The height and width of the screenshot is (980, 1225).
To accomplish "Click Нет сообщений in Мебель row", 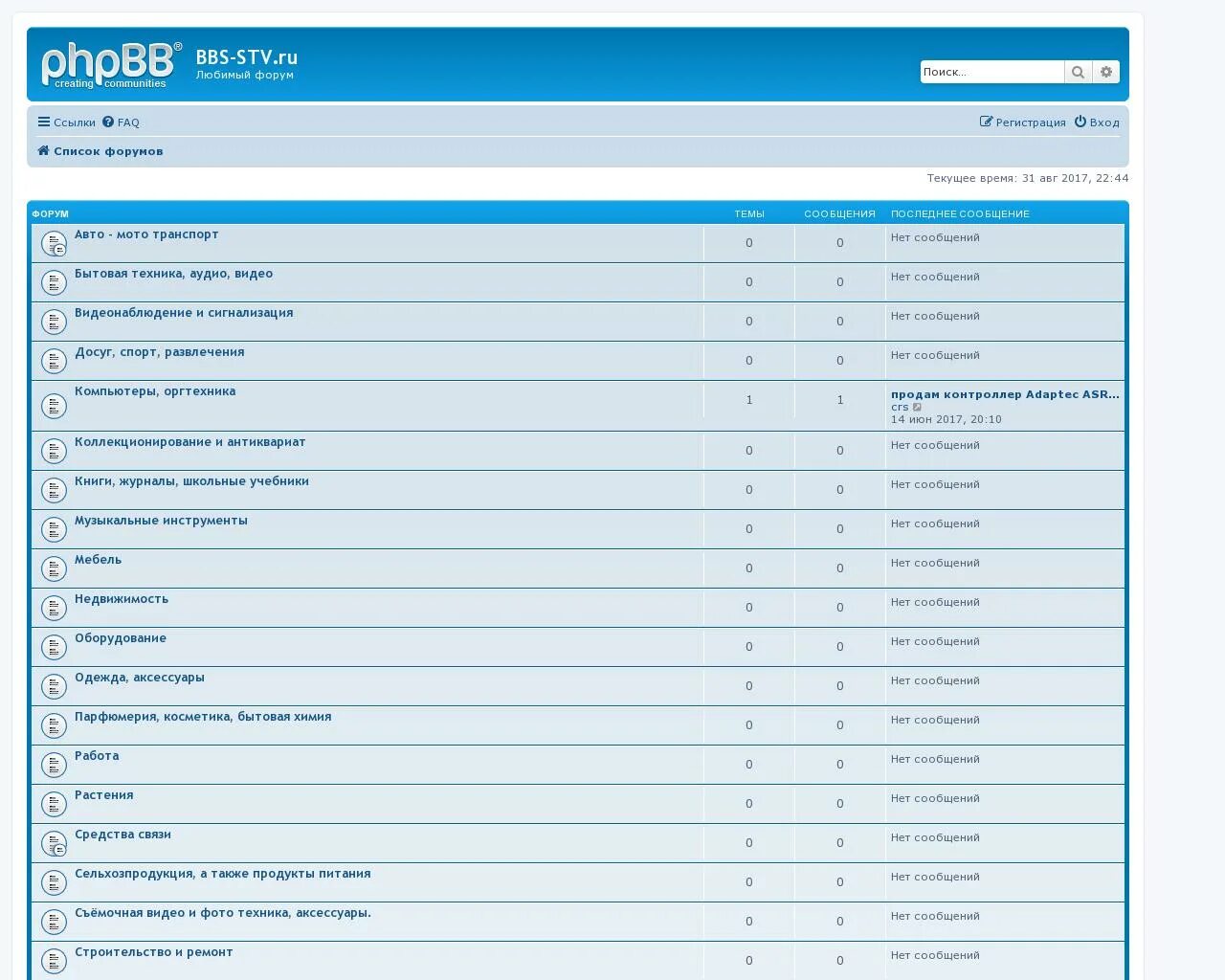I will pyautogui.click(x=935, y=563).
